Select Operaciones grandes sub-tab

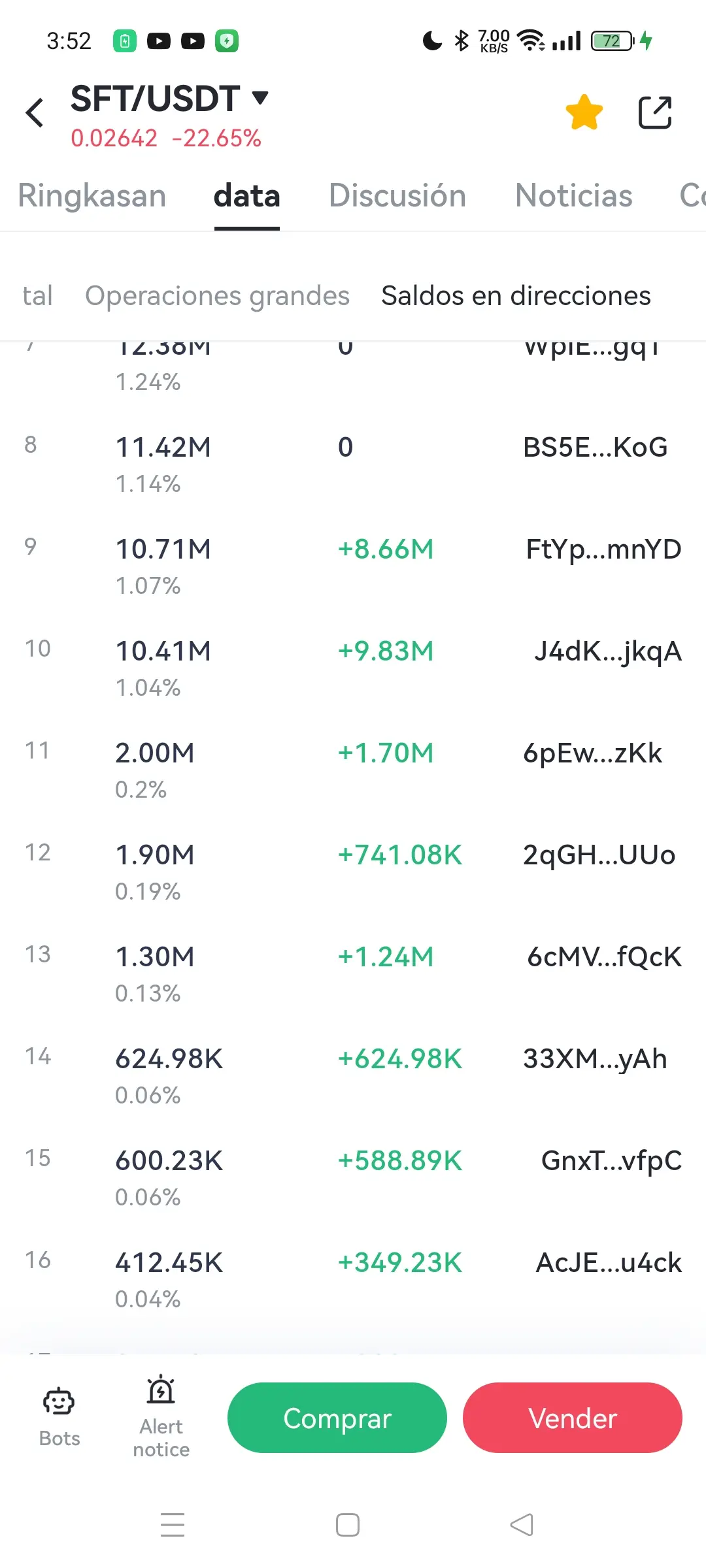218,295
